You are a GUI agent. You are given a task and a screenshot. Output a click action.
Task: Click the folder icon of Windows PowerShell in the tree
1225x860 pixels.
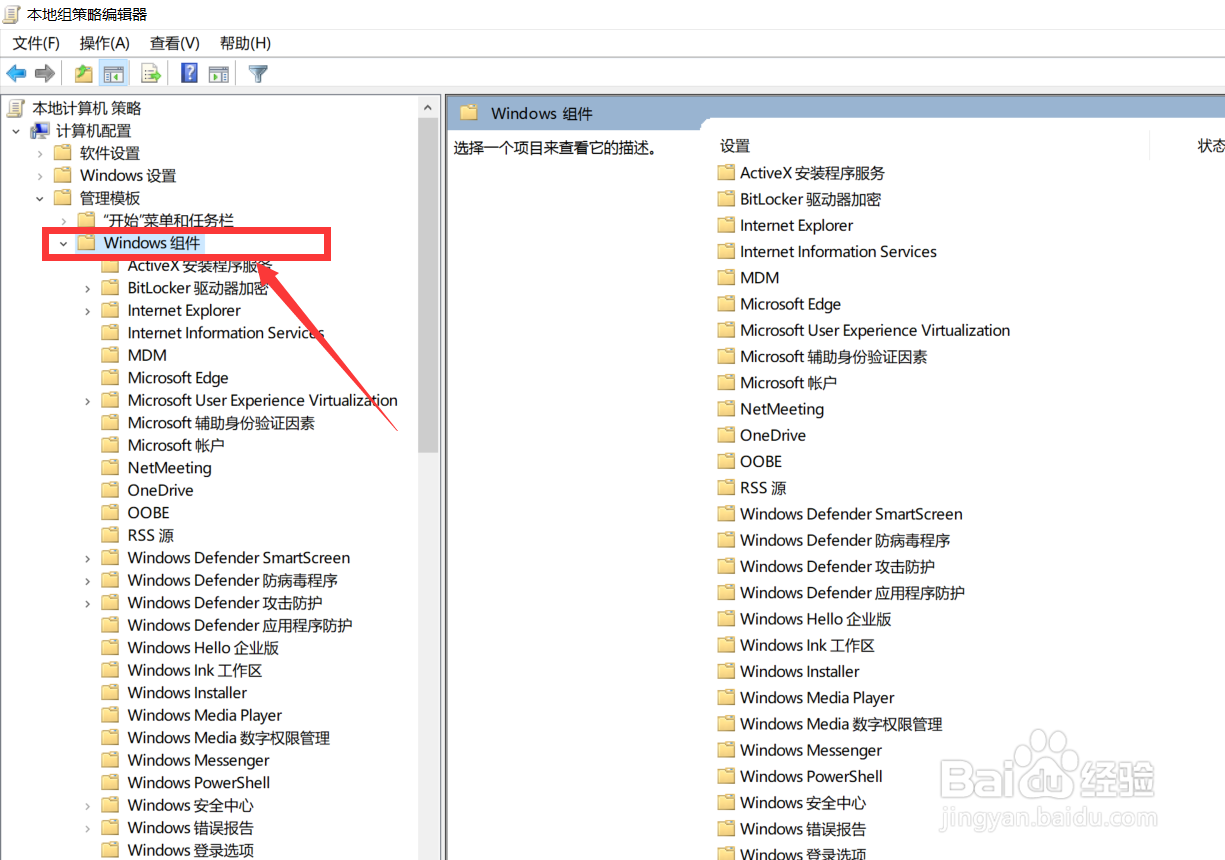[x=111, y=783]
